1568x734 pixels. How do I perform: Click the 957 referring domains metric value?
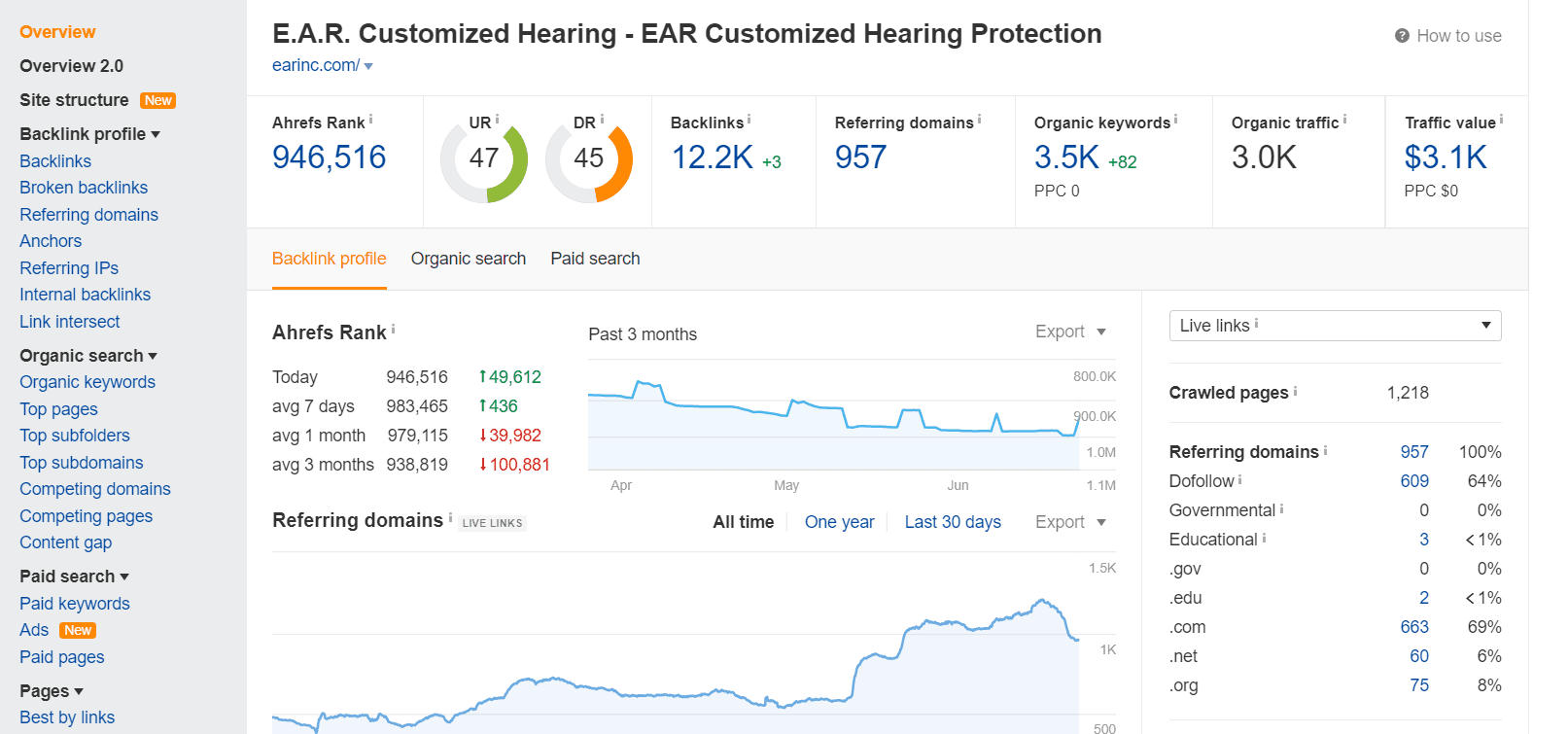click(x=860, y=157)
